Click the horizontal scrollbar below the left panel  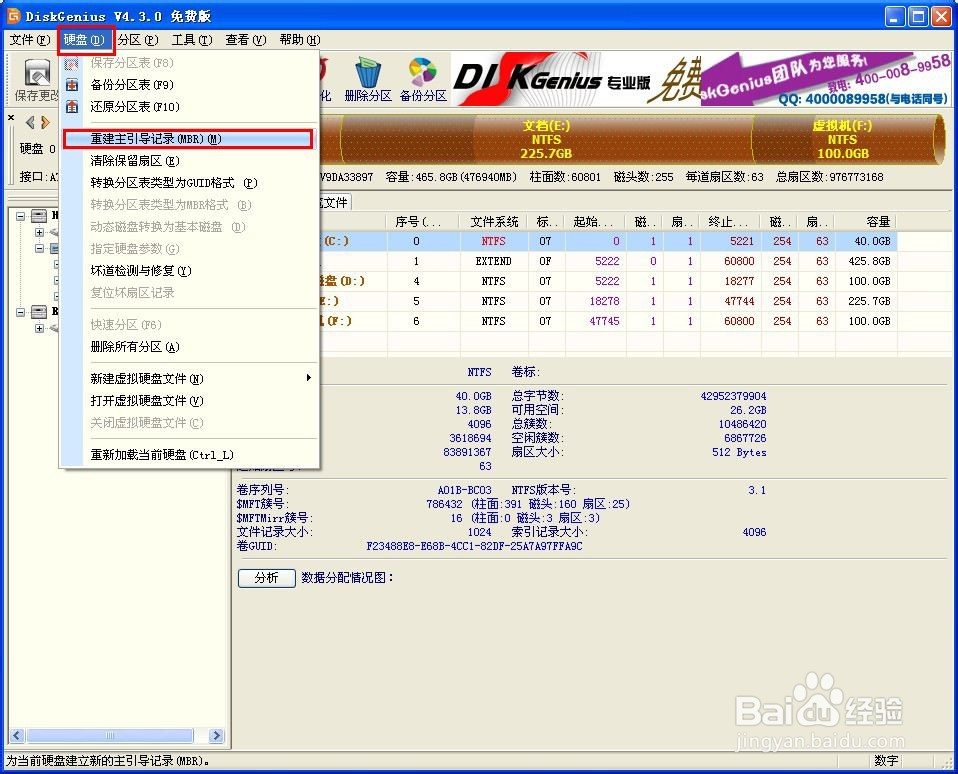click(x=110, y=735)
